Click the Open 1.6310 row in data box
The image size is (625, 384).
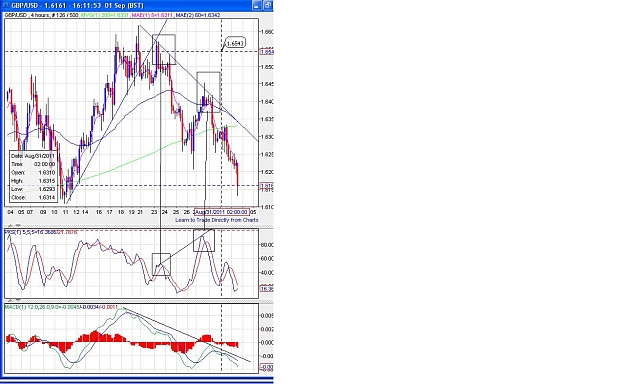pos(33,172)
